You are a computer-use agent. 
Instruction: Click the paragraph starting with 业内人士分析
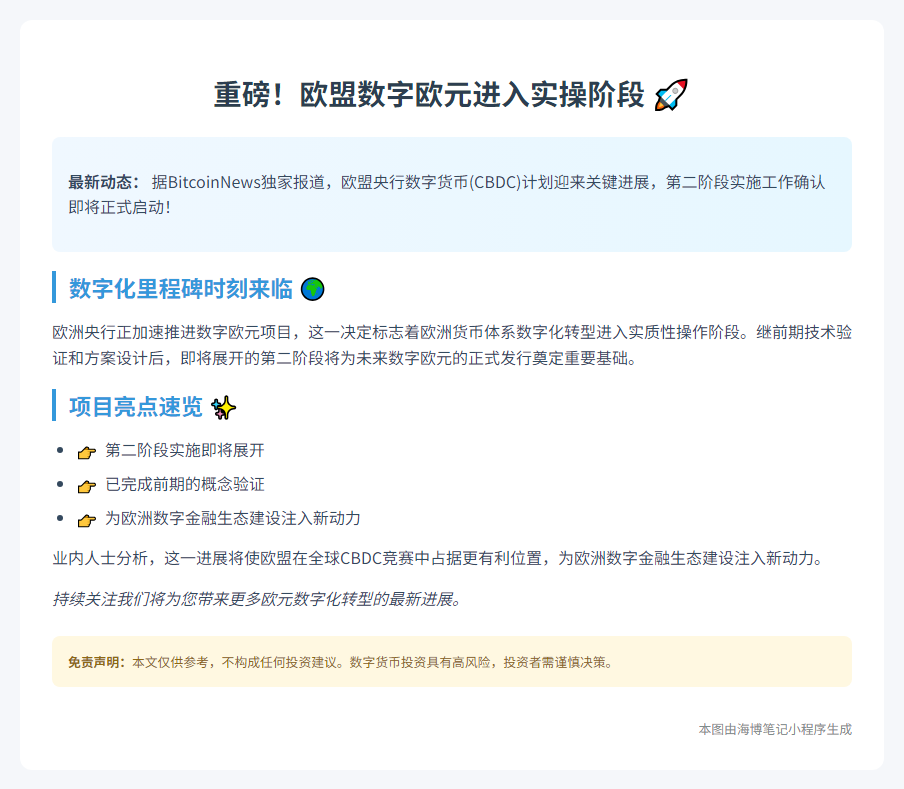437,559
